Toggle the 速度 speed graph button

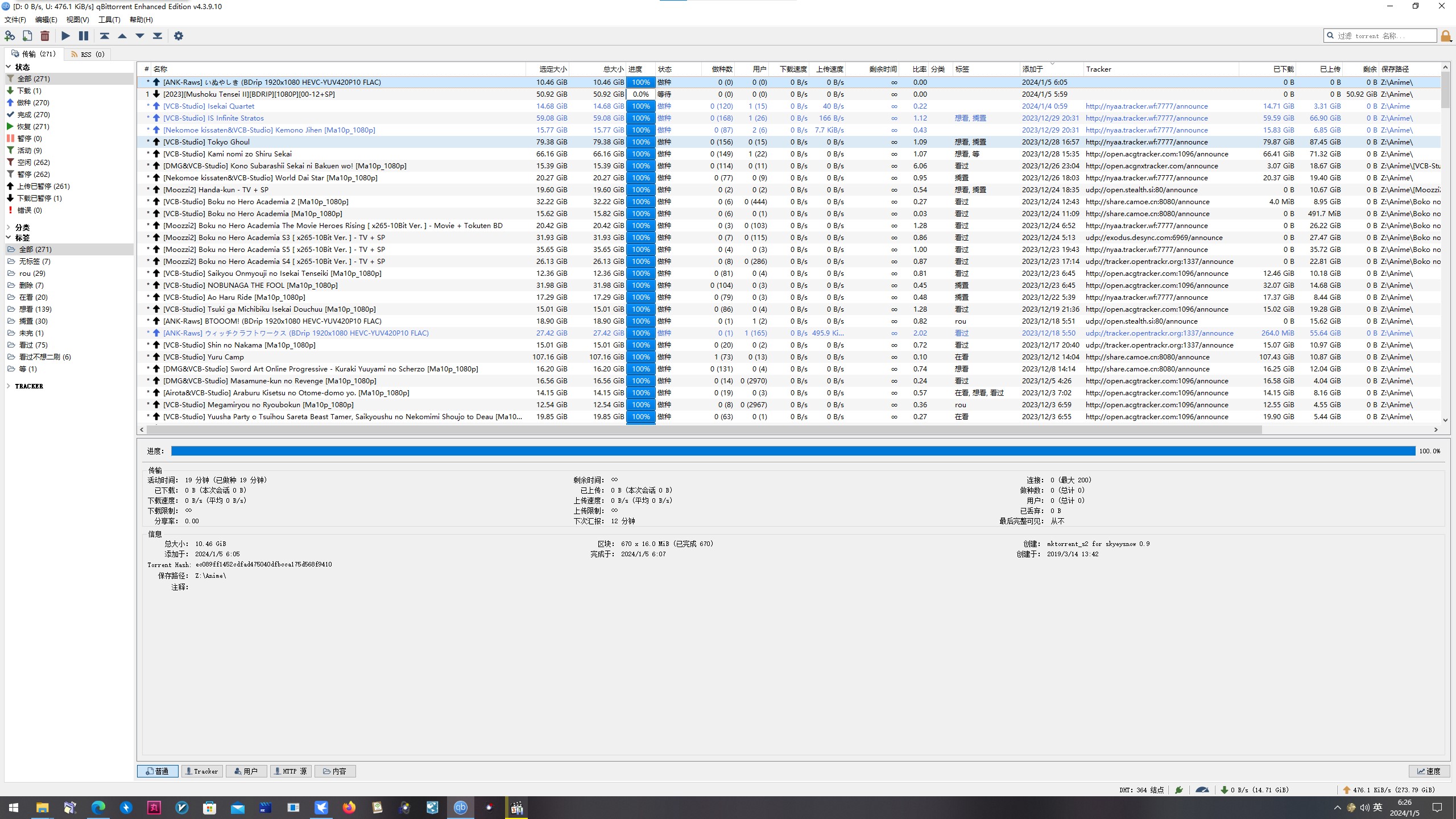click(1429, 771)
